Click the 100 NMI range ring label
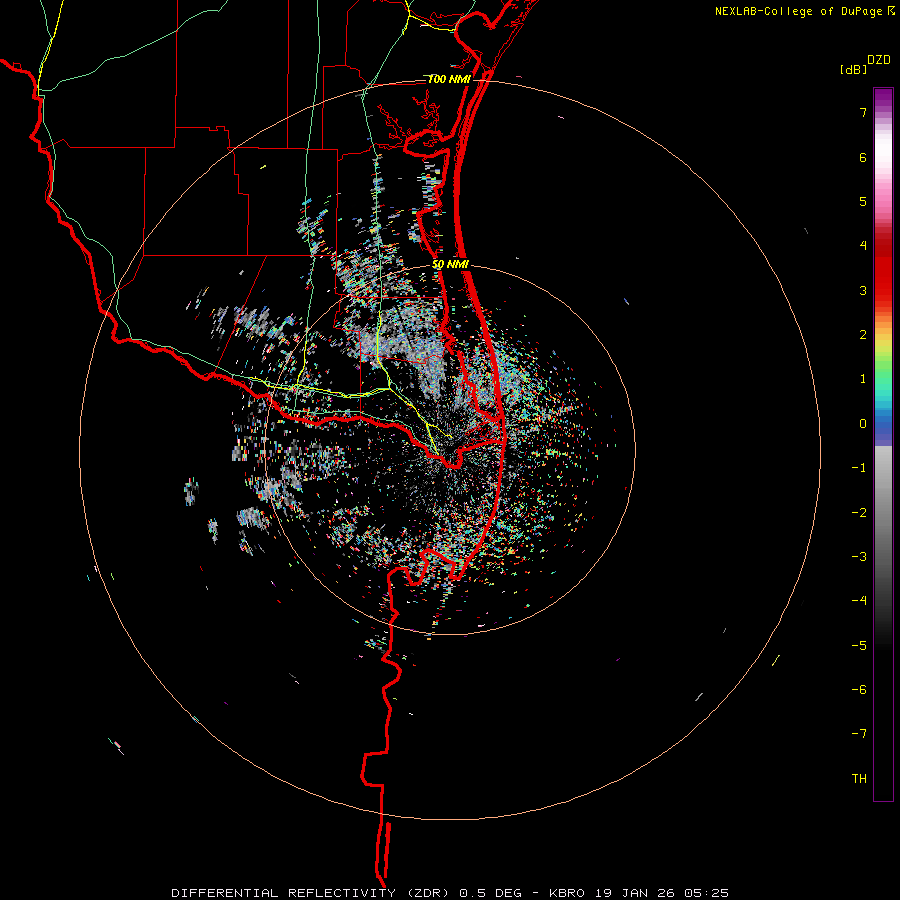The height and width of the screenshot is (900, 900). click(x=449, y=79)
